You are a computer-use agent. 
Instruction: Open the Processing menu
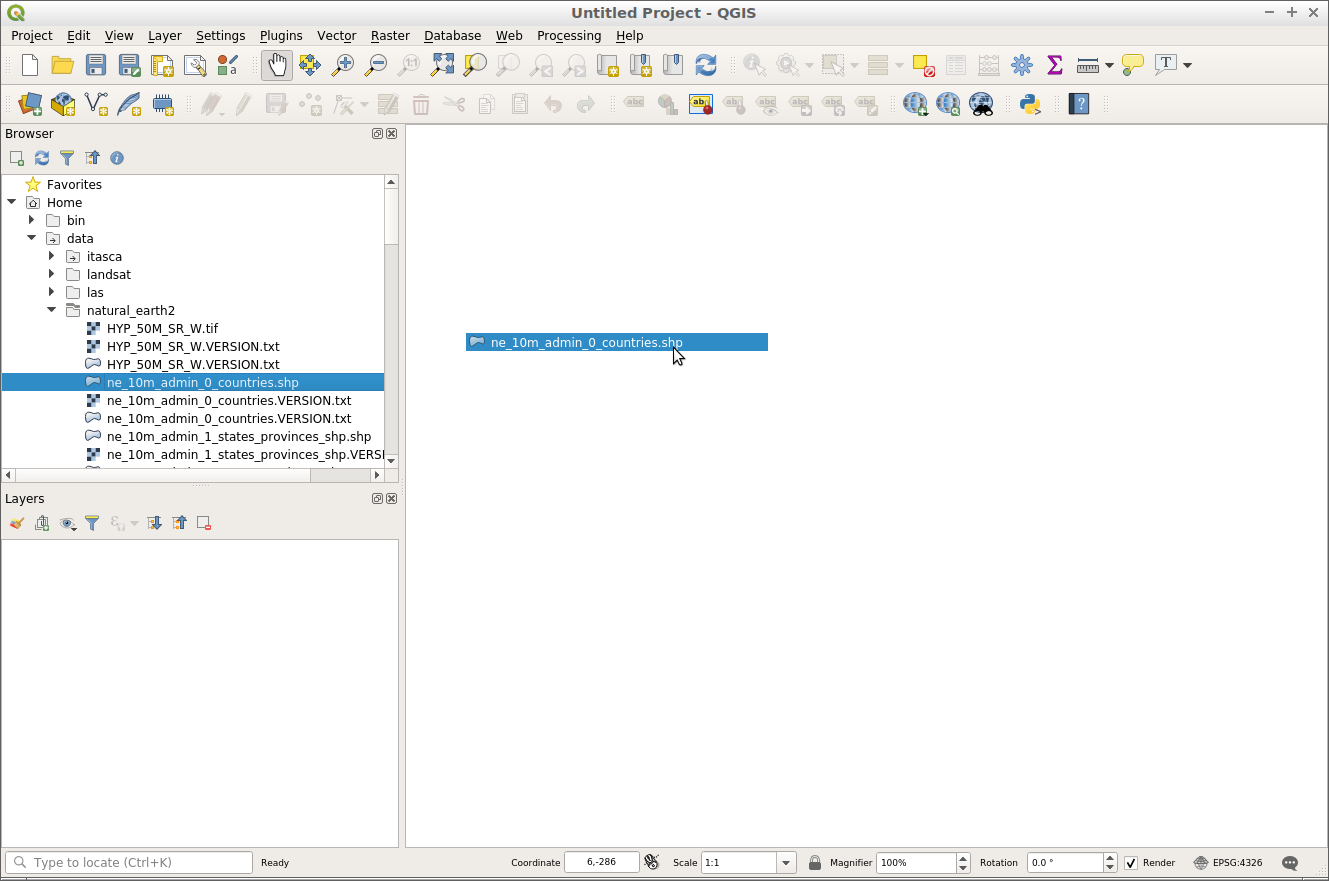[569, 36]
